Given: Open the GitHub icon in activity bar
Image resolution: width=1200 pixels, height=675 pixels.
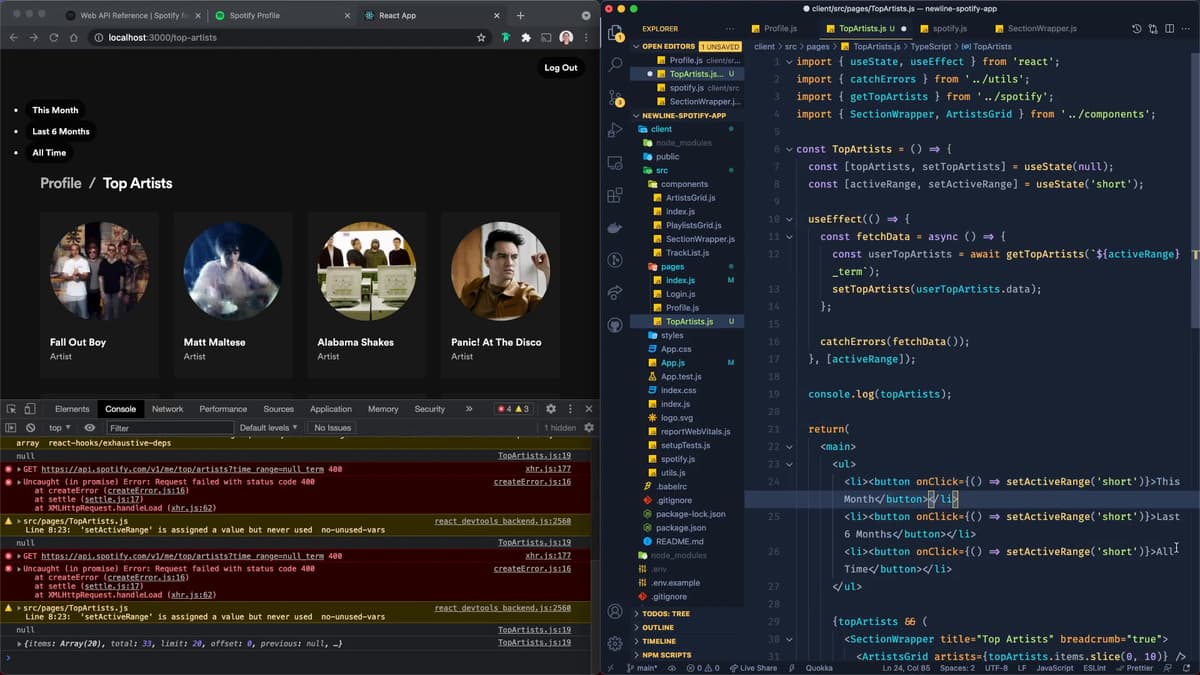Looking at the screenshot, I should 615,324.
